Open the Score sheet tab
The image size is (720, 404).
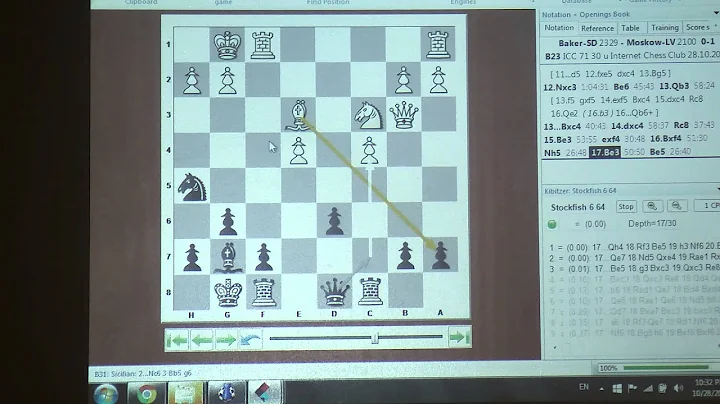(x=698, y=28)
